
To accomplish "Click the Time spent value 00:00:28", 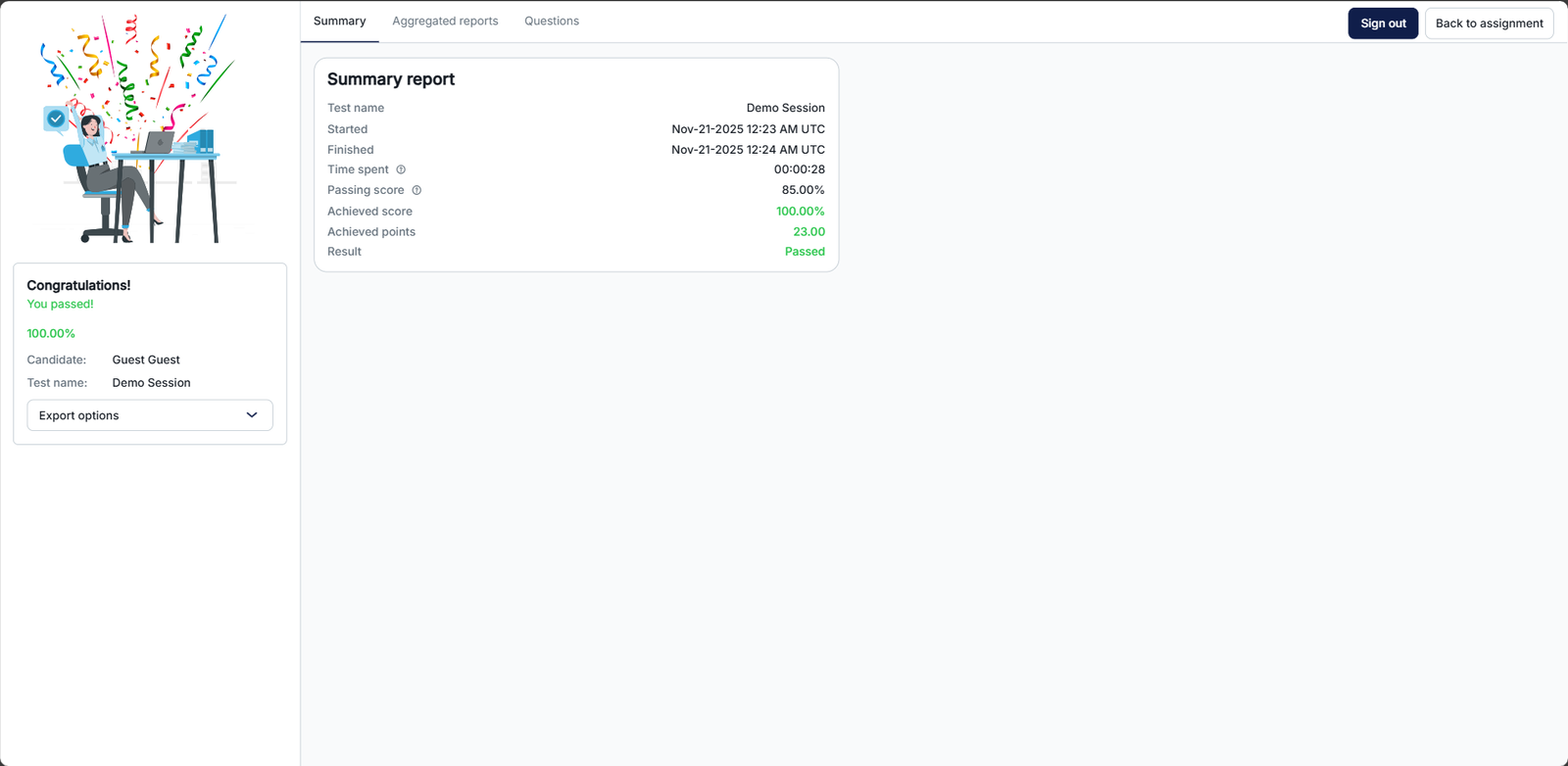I will pos(800,169).
